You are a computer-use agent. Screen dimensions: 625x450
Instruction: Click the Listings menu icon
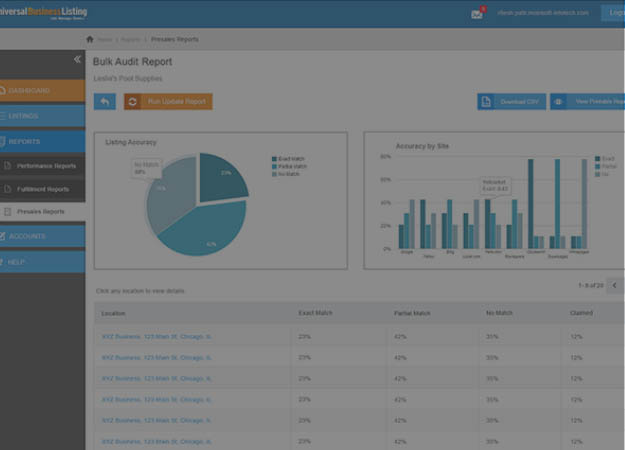point(2,116)
